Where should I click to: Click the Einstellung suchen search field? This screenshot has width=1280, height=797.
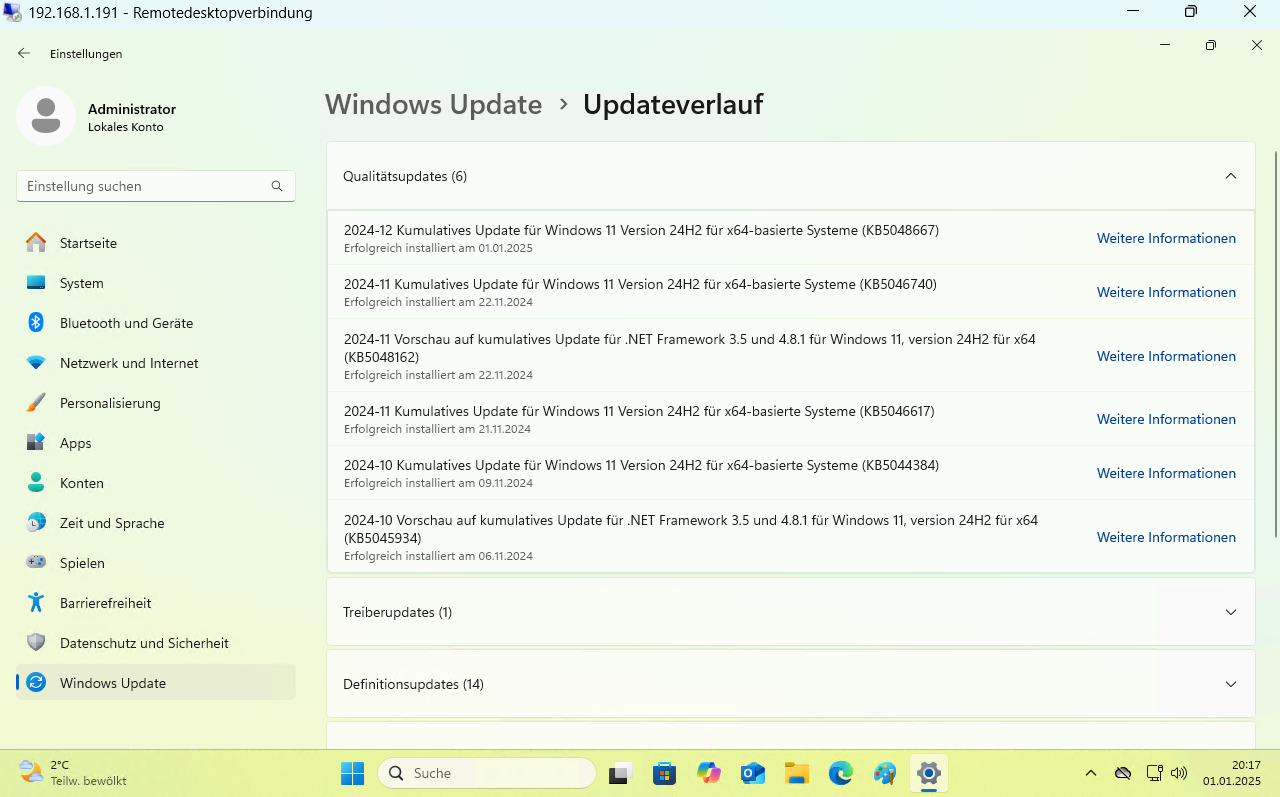coord(145,186)
